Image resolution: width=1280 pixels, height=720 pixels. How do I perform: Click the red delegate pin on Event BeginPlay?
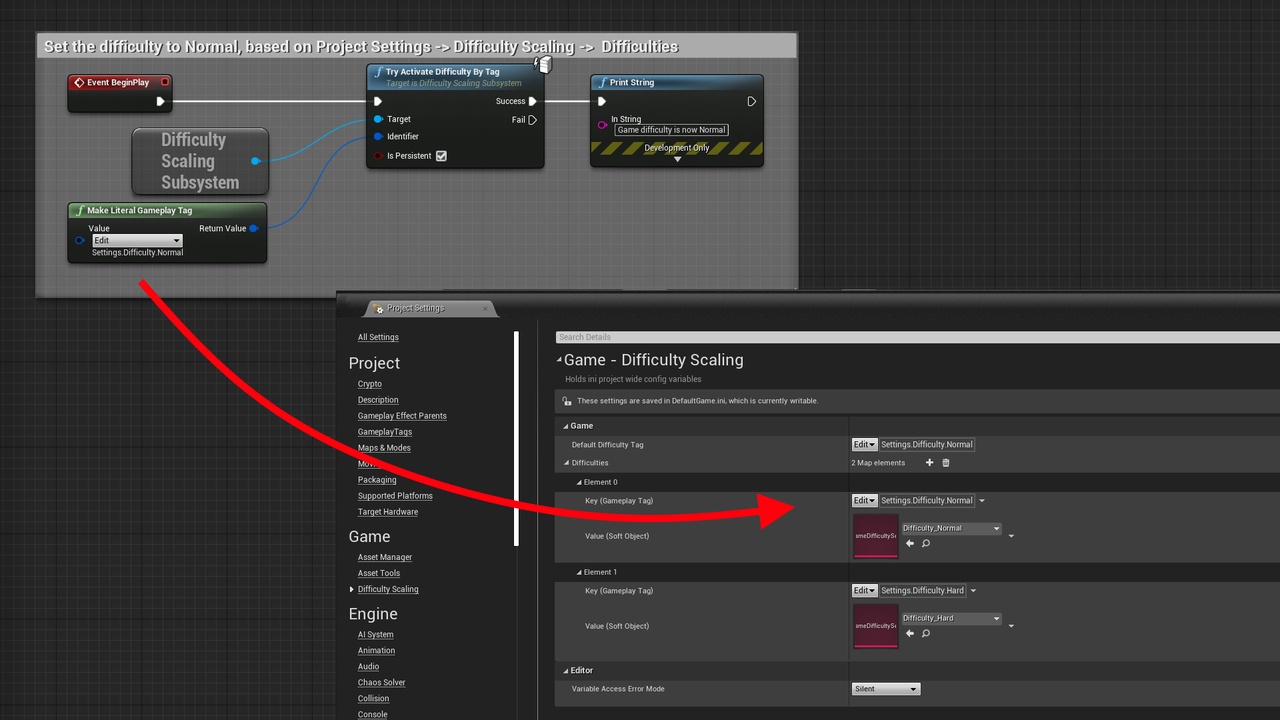(165, 82)
